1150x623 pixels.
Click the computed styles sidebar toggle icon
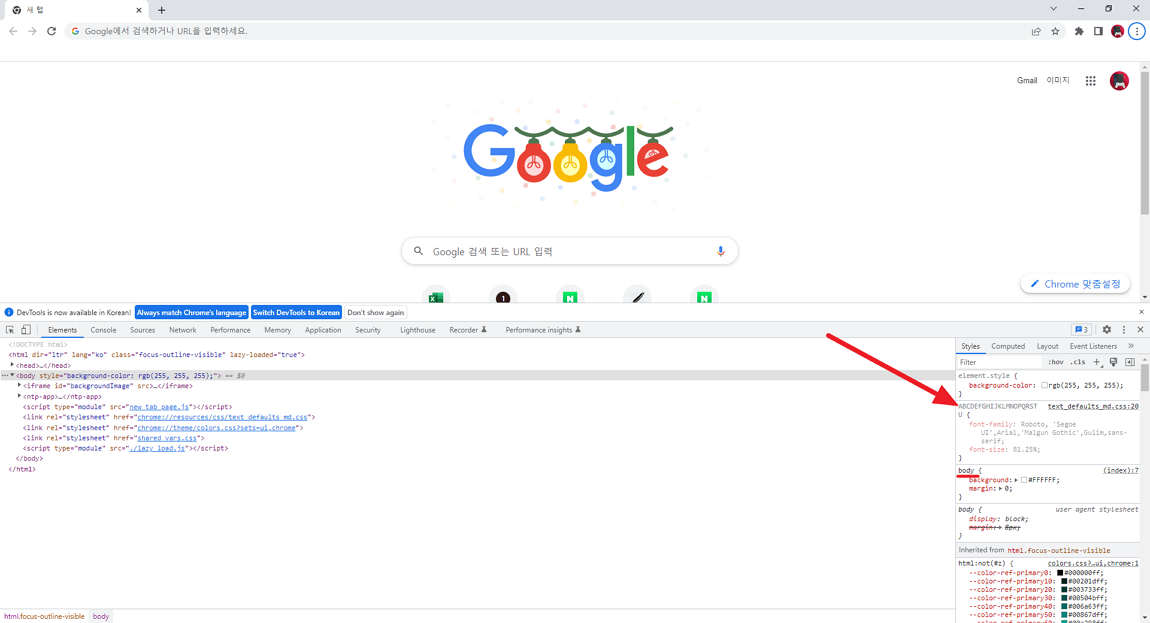1129,362
